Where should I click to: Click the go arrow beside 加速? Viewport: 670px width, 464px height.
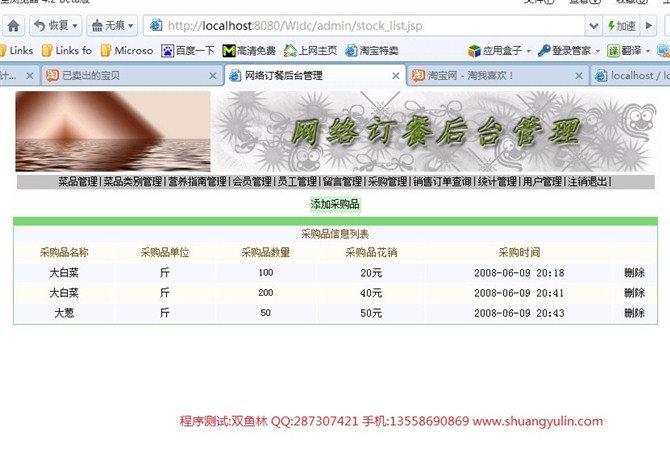tap(649, 26)
